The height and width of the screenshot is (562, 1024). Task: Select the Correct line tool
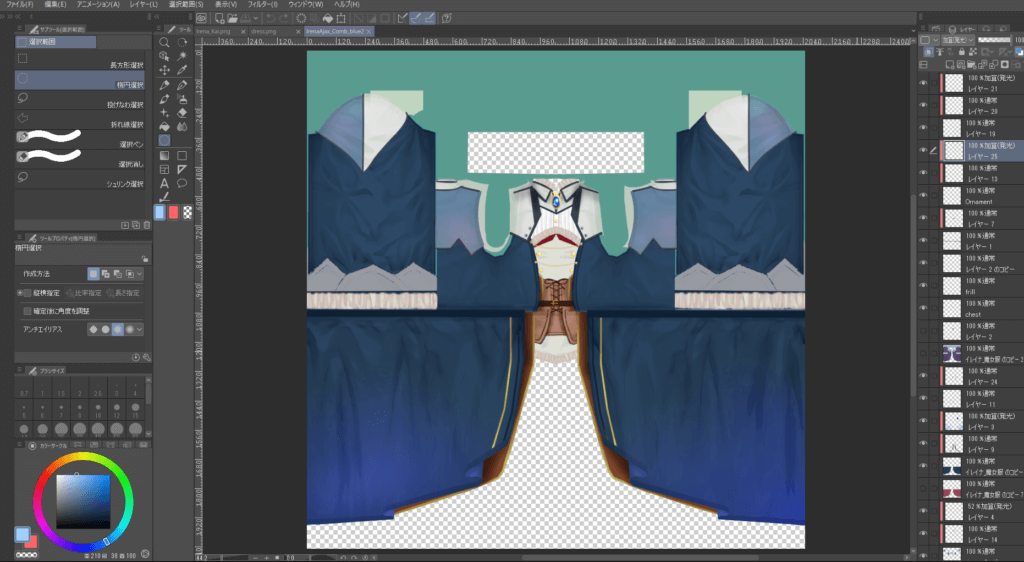coord(165,196)
